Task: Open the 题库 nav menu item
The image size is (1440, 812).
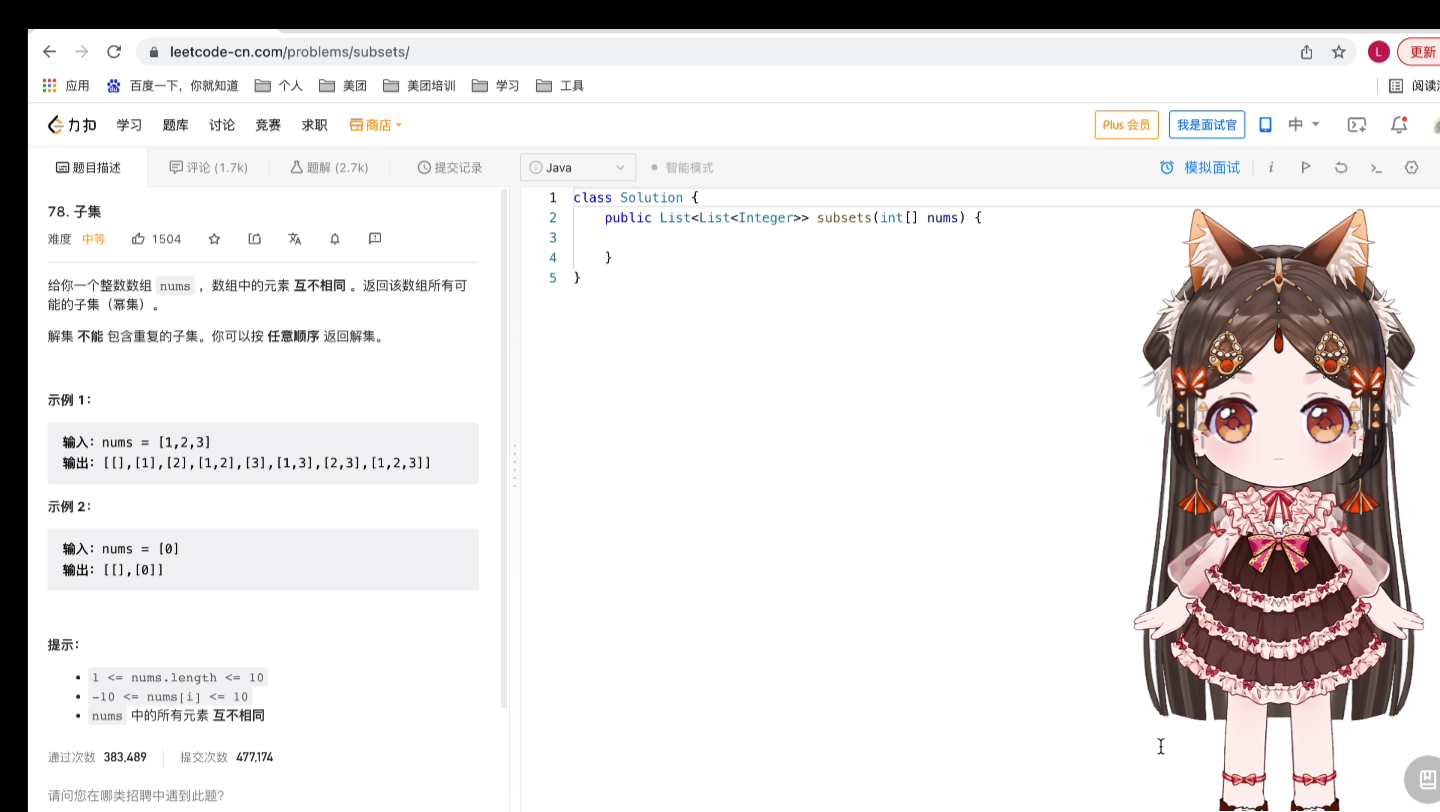Action: coord(175,125)
